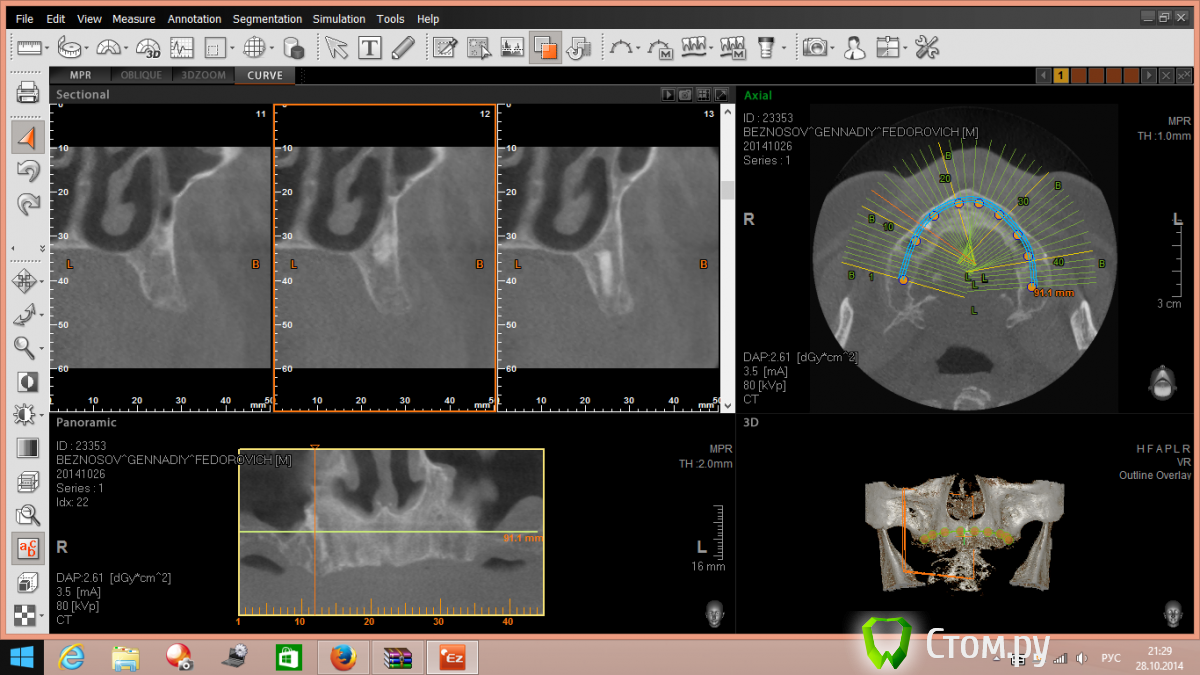Click the printer icon in left sidebar
This screenshot has height=675, width=1200.
(x=28, y=94)
